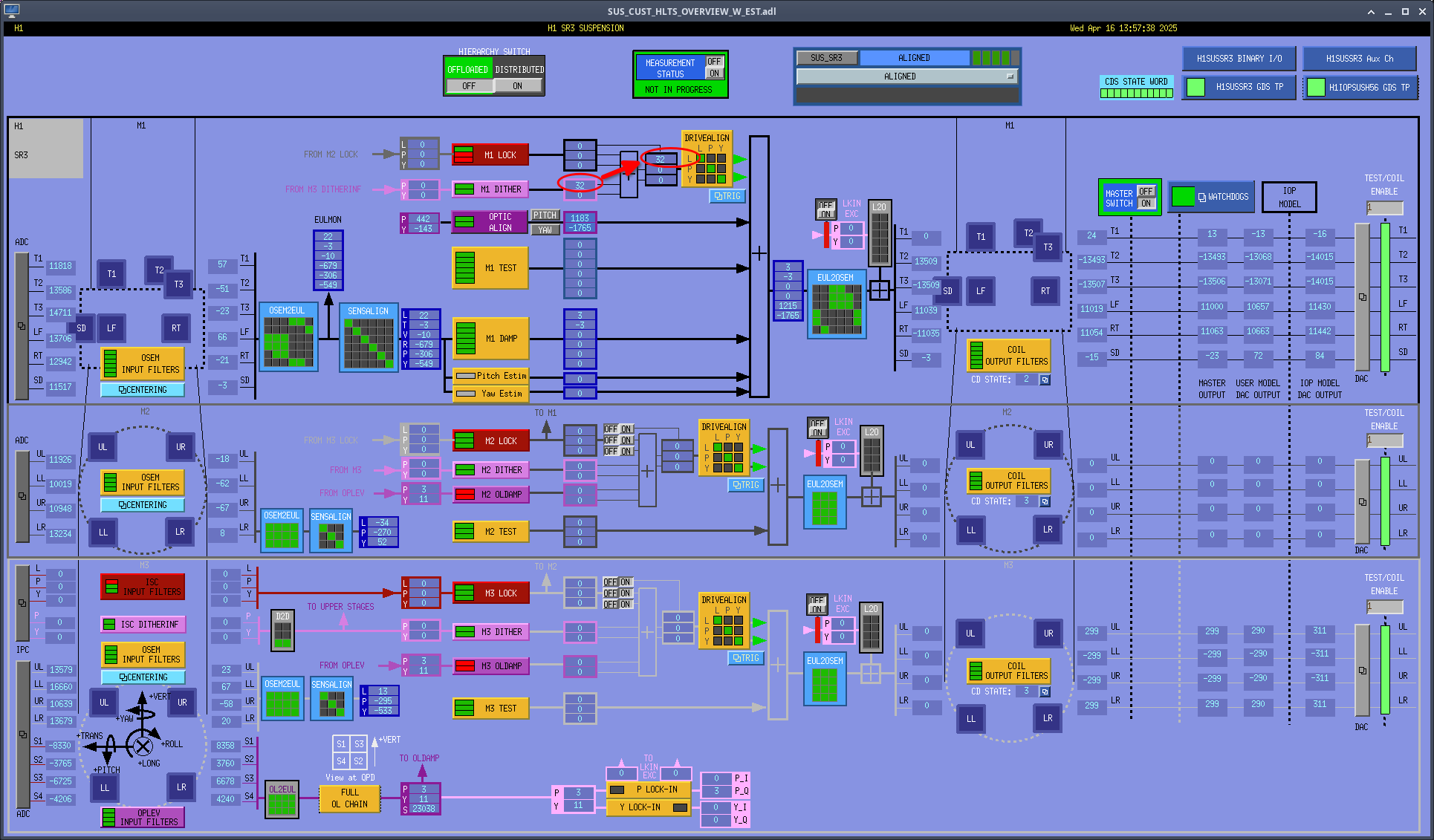Switch Master Switch to OFF
The image size is (1434, 840).
tap(1146, 191)
